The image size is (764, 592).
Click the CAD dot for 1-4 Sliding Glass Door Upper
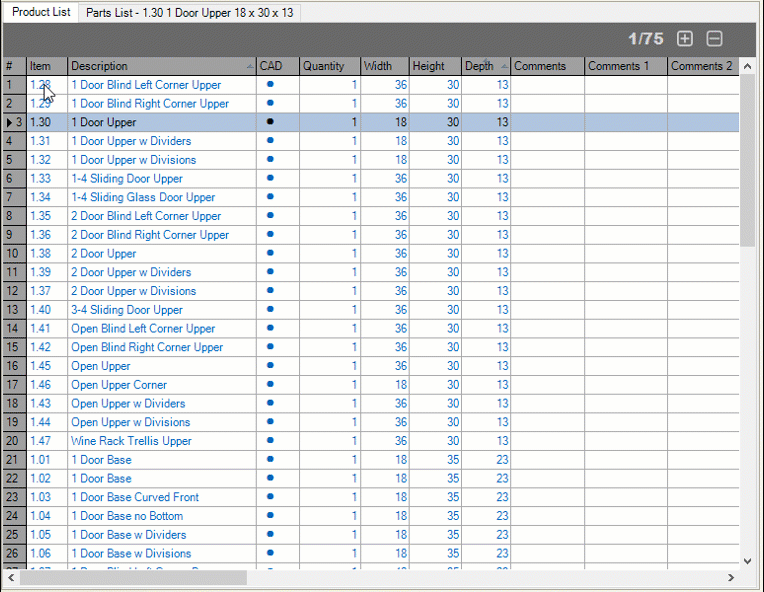(x=270, y=196)
